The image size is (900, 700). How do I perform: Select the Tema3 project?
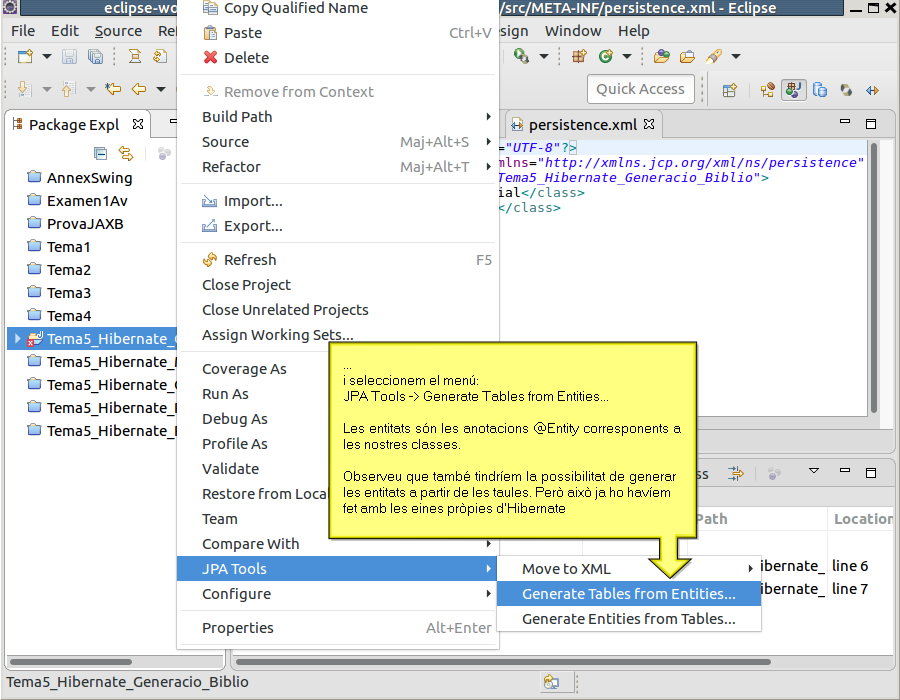pos(69,293)
